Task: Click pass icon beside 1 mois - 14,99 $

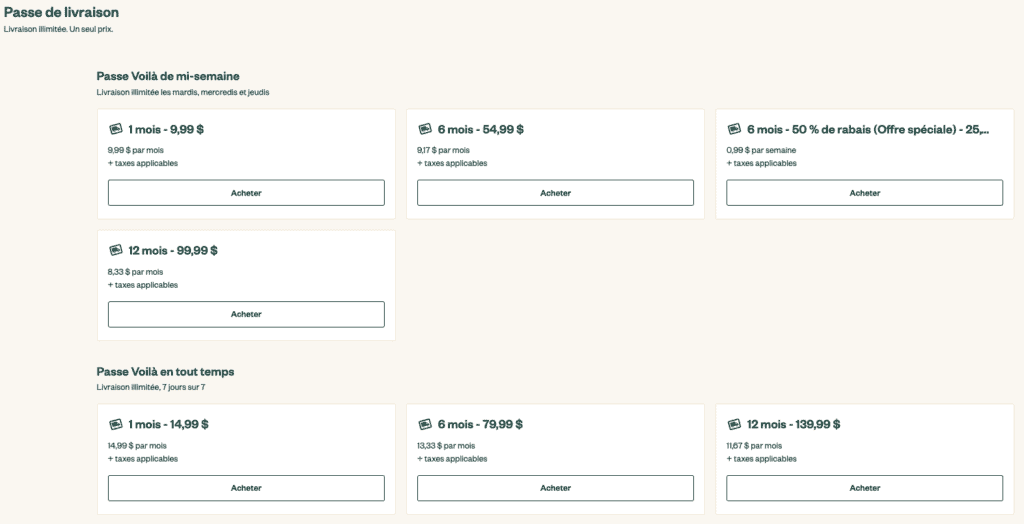Action: 115,424
